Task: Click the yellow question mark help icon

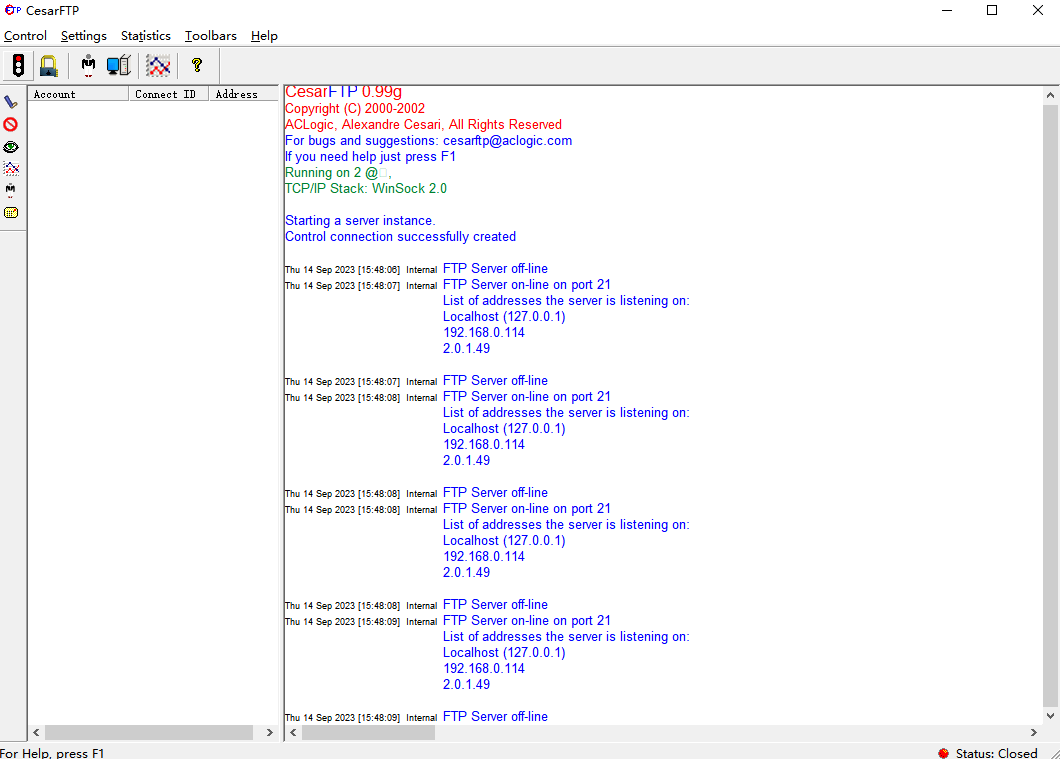Action: [x=197, y=66]
